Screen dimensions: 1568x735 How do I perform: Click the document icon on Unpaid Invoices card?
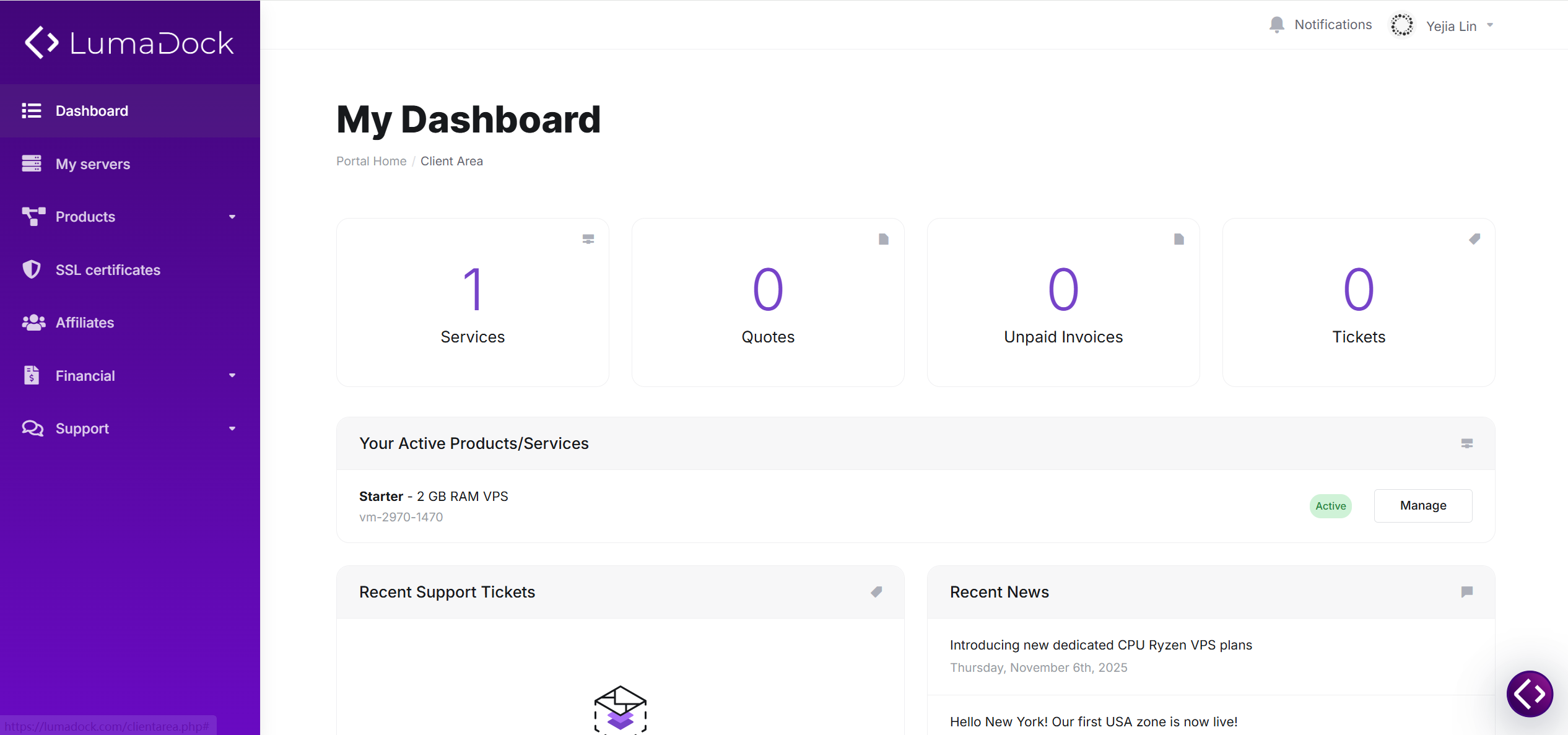point(1179,239)
